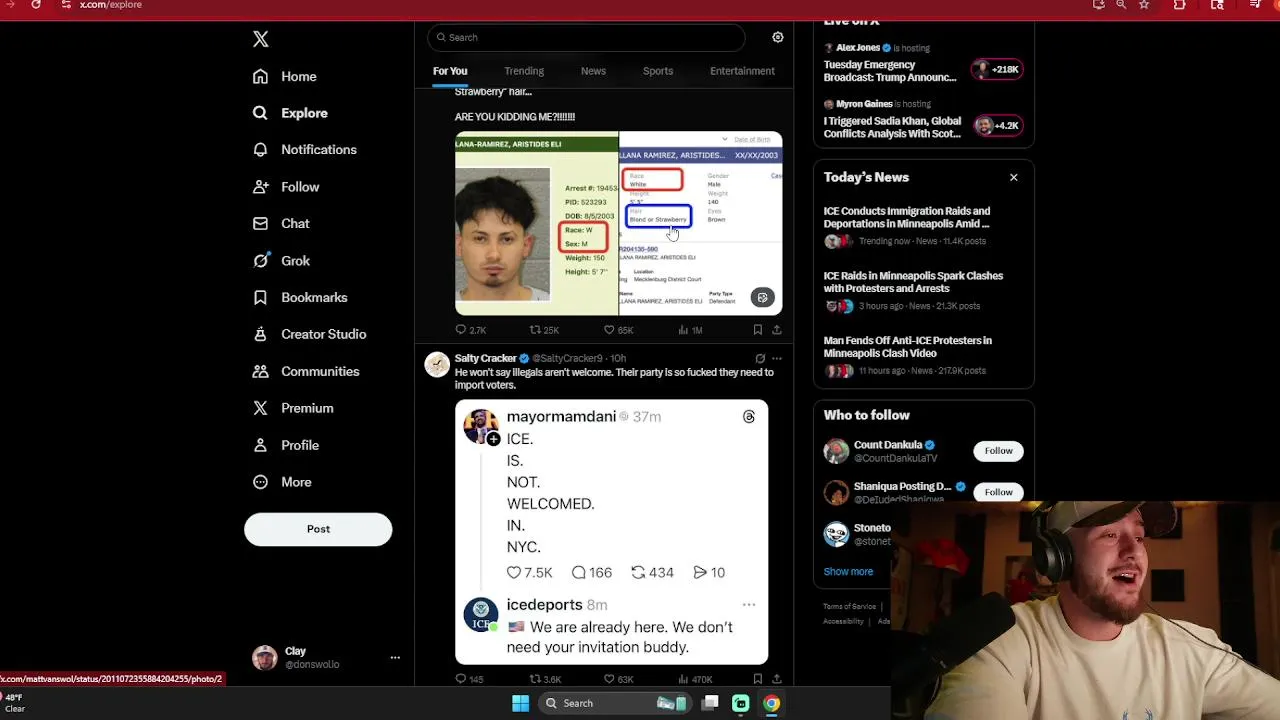
Task: Open Explore from the sidebar
Action: (x=291, y=113)
